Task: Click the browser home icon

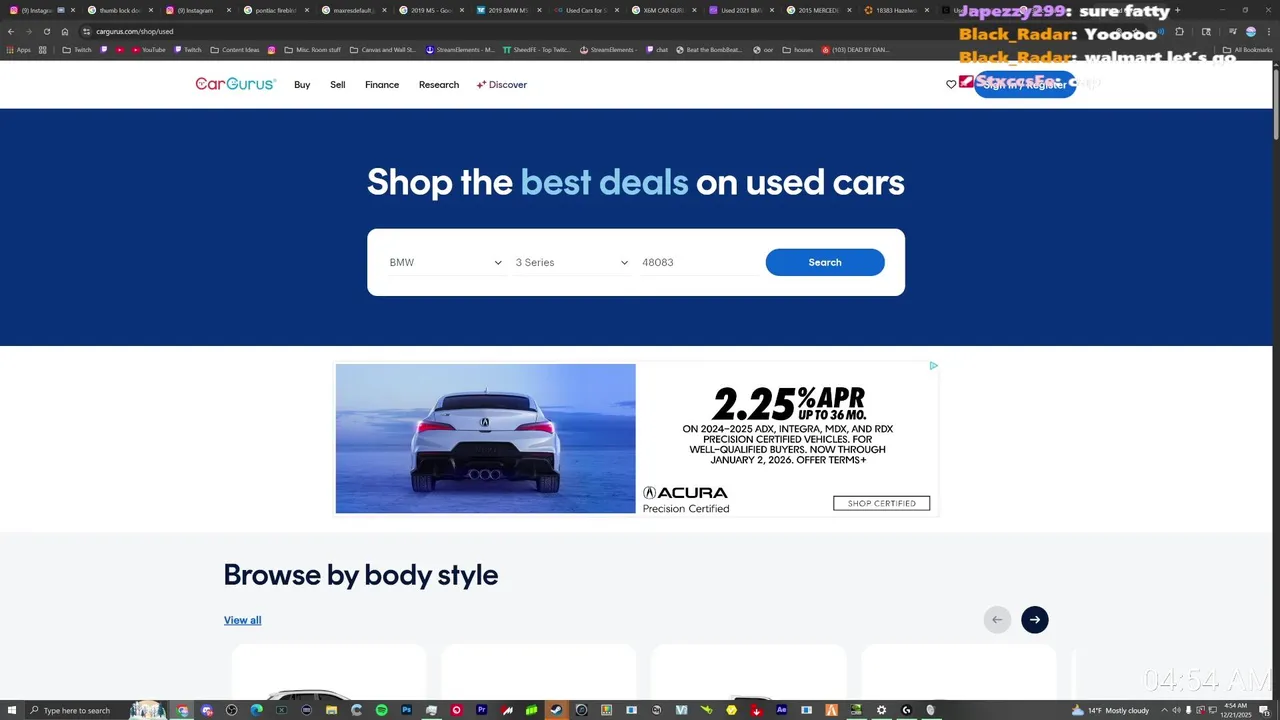Action: (x=65, y=31)
